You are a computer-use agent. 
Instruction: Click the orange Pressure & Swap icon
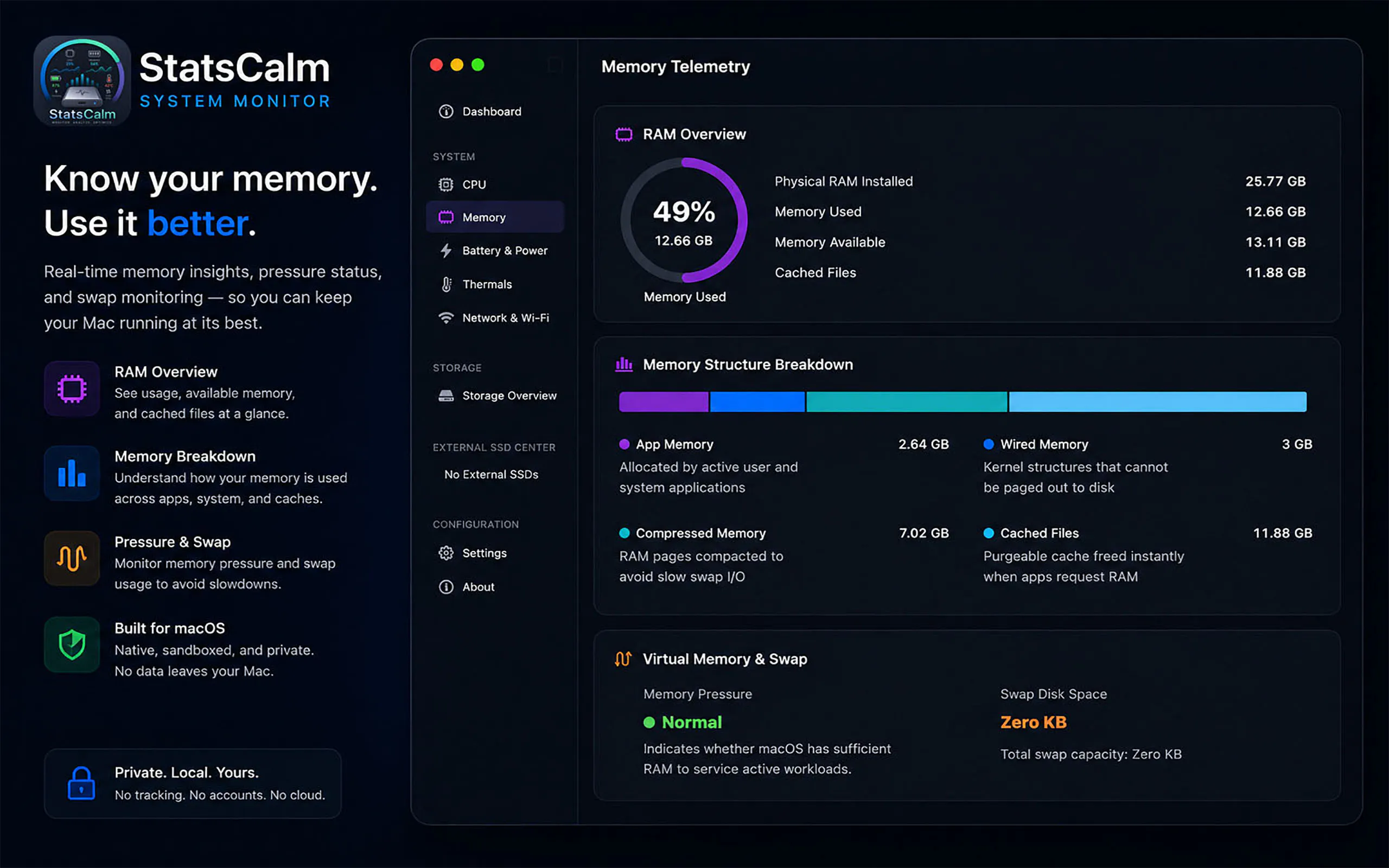72,559
